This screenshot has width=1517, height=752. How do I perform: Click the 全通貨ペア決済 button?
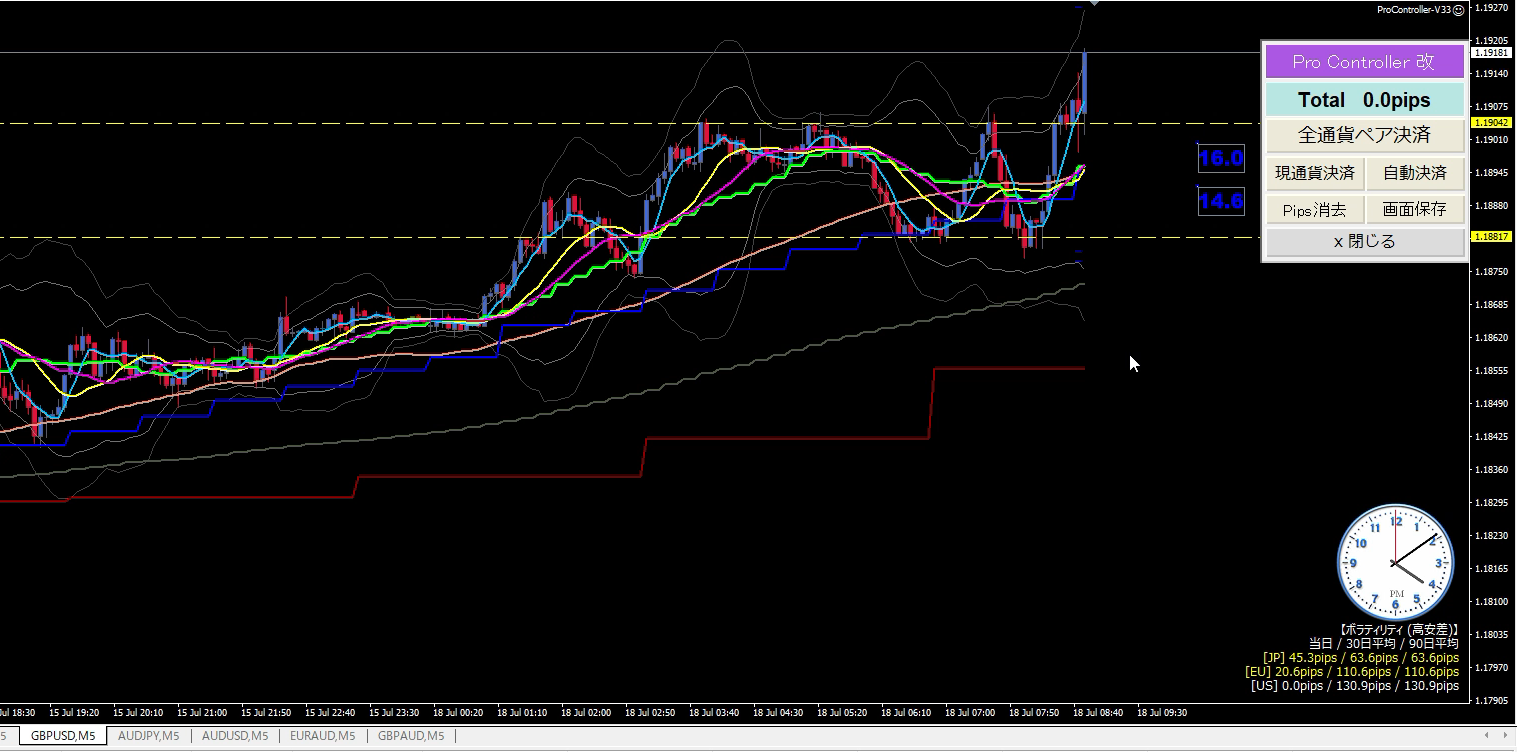[x=1364, y=135]
